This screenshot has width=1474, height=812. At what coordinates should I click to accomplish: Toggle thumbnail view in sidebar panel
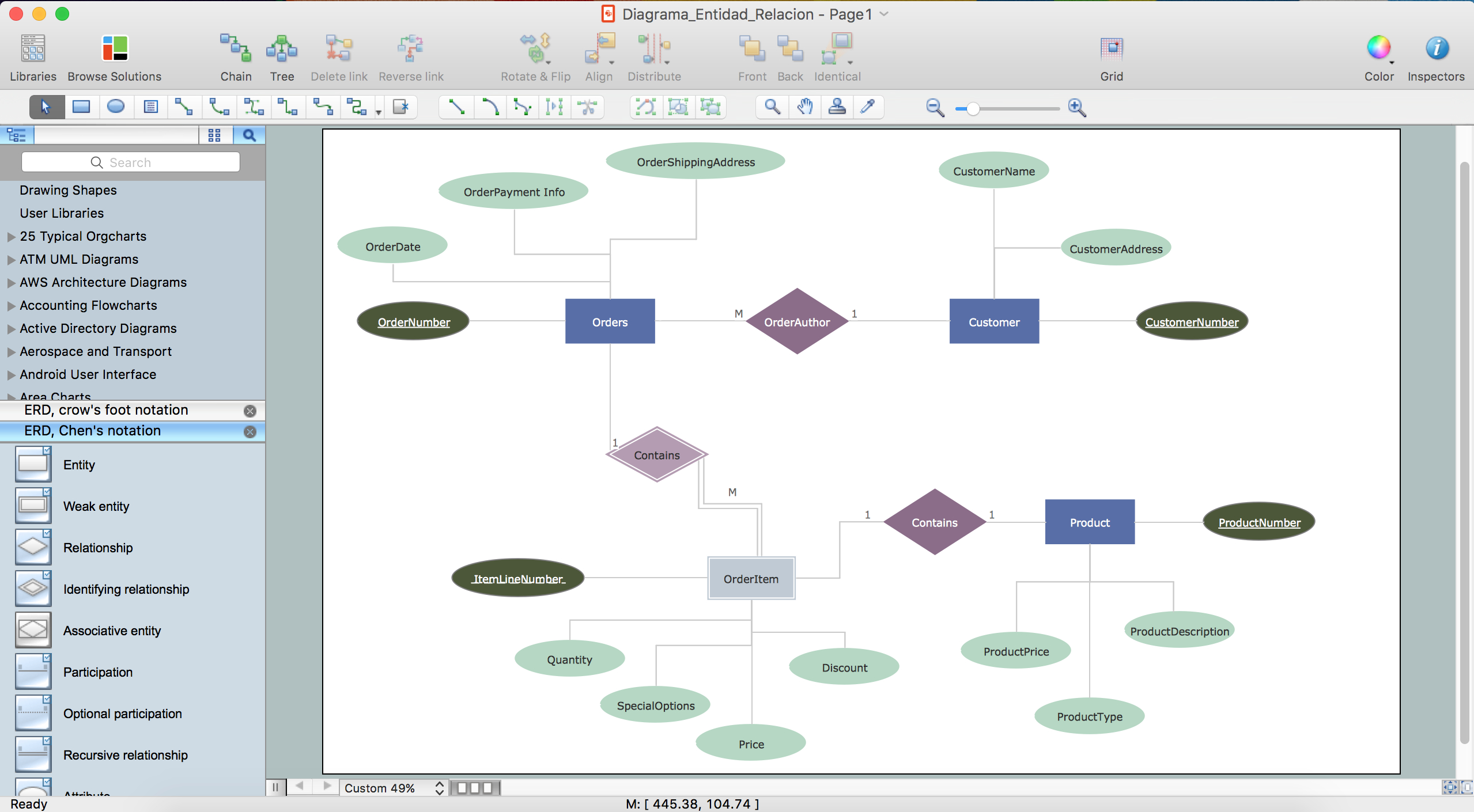click(x=213, y=134)
